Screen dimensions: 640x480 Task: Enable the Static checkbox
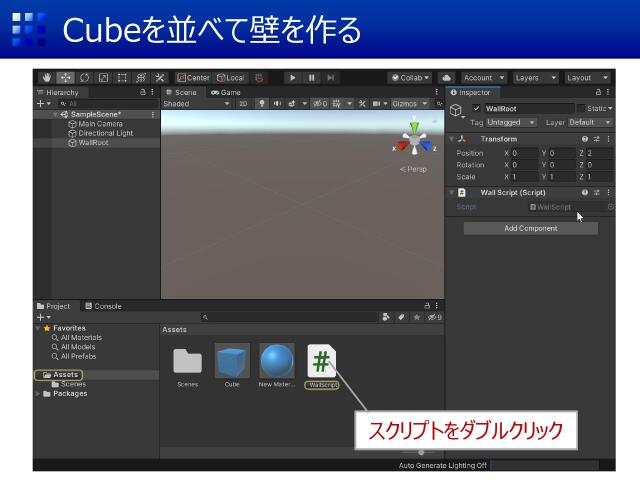click(x=581, y=108)
